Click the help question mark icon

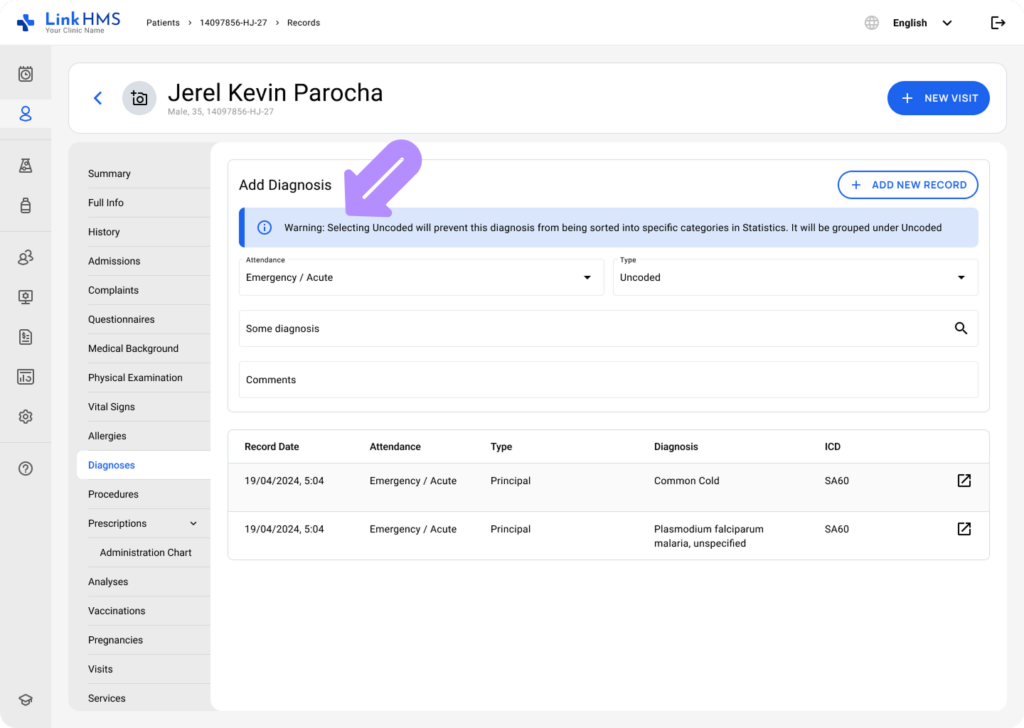pyautogui.click(x=25, y=467)
